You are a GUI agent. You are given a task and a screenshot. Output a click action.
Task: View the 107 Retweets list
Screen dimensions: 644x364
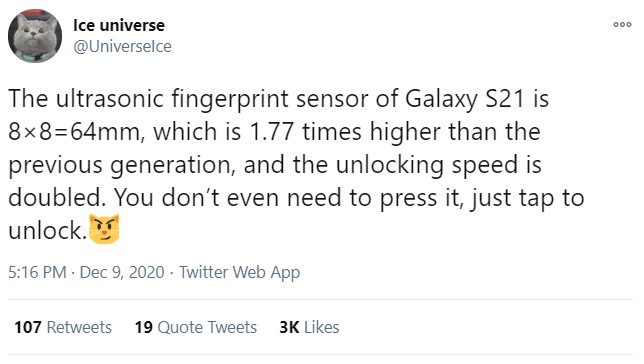coord(63,327)
